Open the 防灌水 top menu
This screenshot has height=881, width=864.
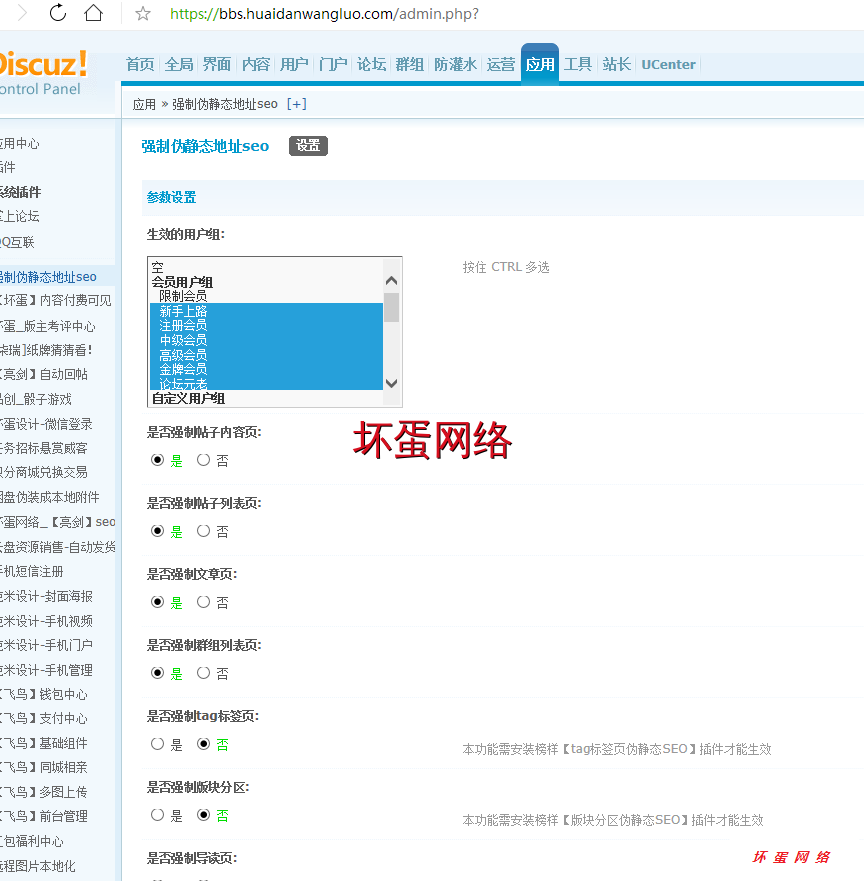point(455,65)
